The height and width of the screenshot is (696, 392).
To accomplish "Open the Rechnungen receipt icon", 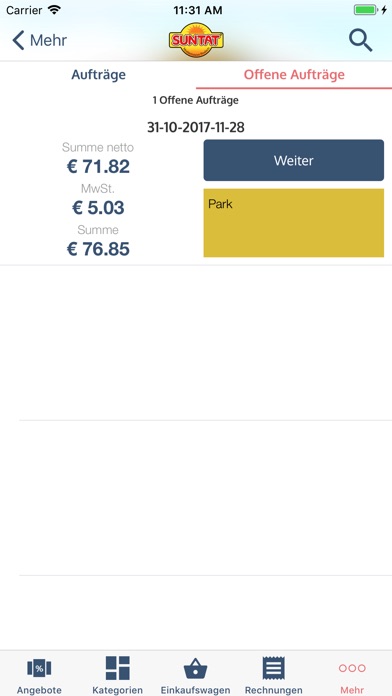I will point(273,668).
